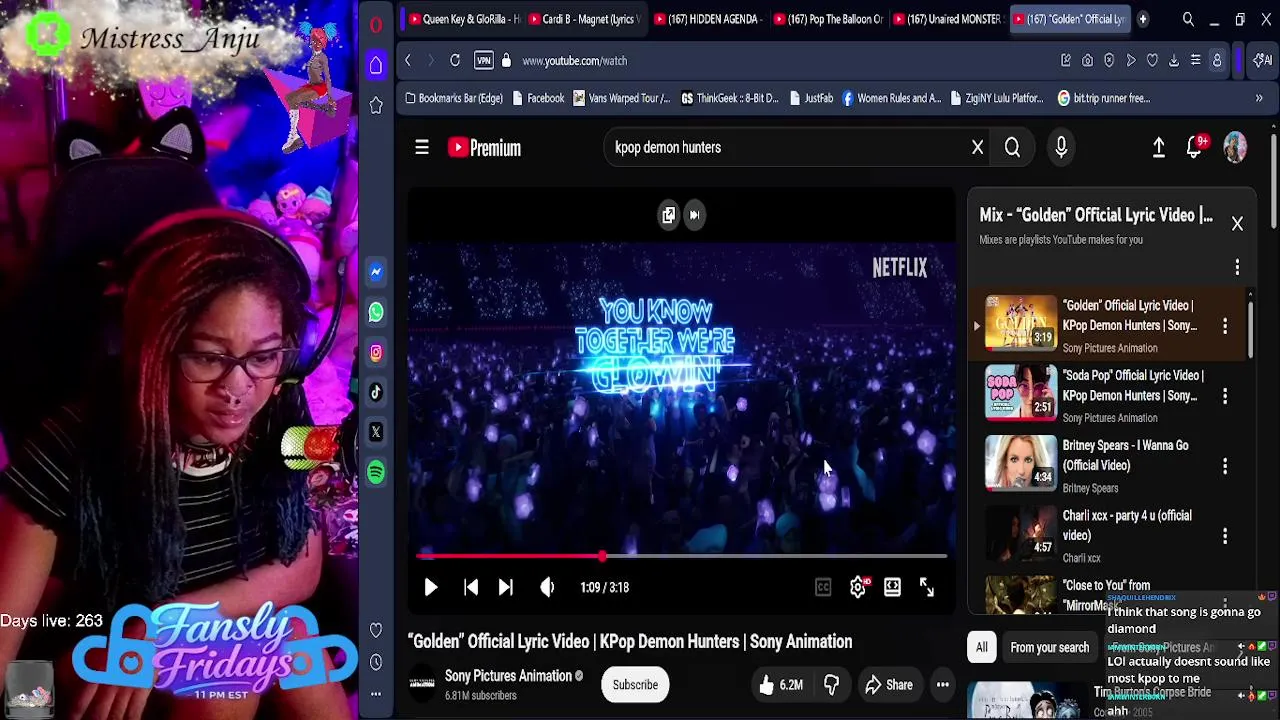Open sidebar more options dots
Screen dimensions: 1280x720
[x=376, y=693]
